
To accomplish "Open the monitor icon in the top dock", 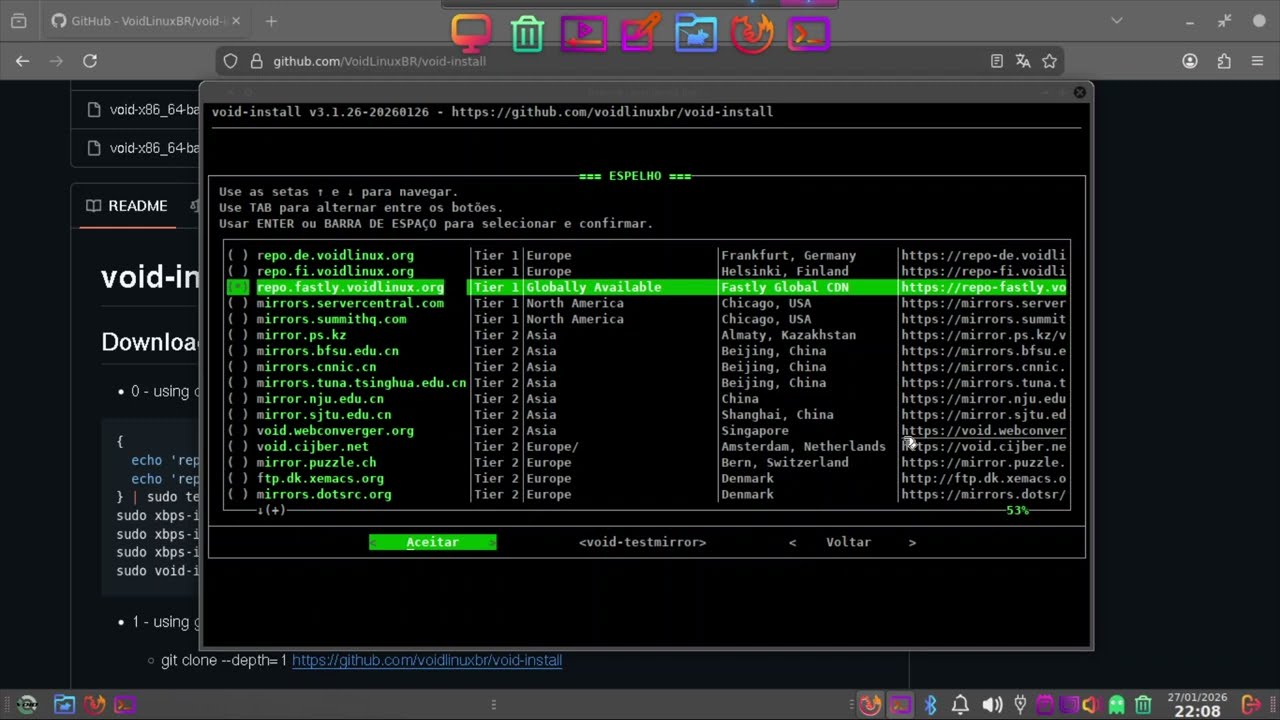I will (x=470, y=34).
